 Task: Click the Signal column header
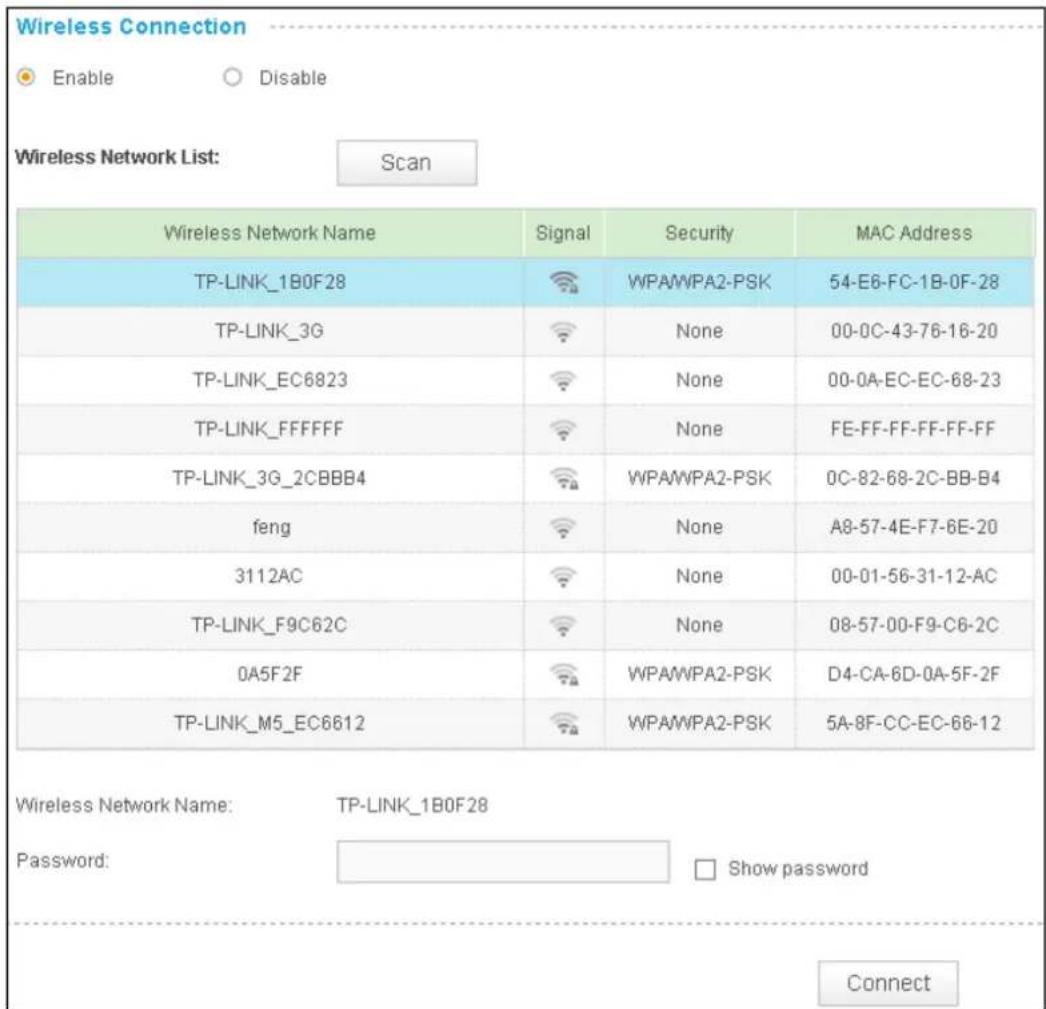pyautogui.click(x=563, y=233)
